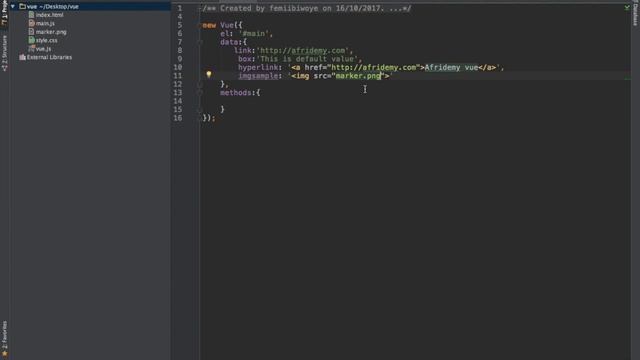Click the marker.png file icon
640x360 pixels.
(31, 31)
